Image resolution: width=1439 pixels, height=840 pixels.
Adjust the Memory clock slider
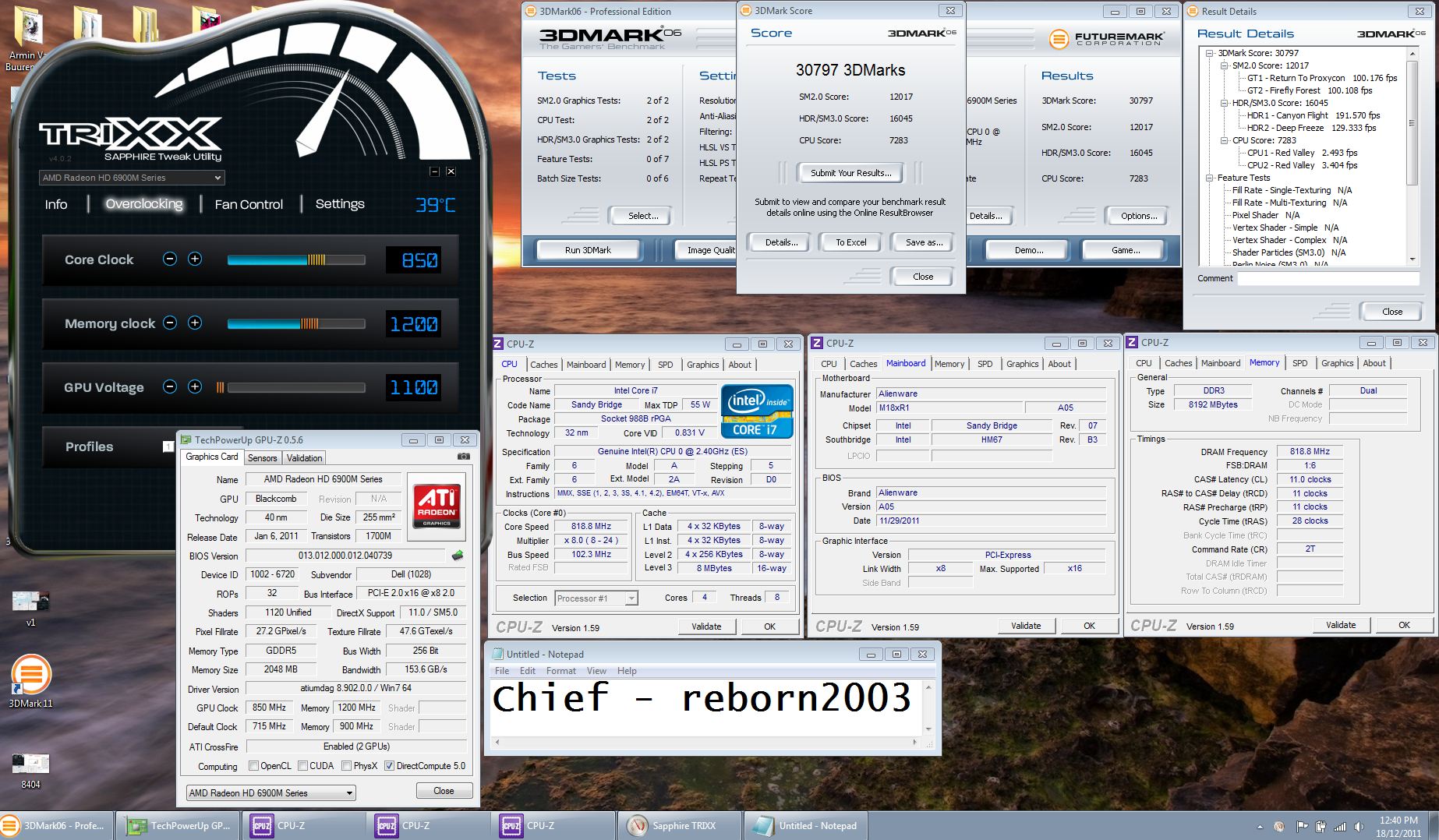(x=296, y=323)
